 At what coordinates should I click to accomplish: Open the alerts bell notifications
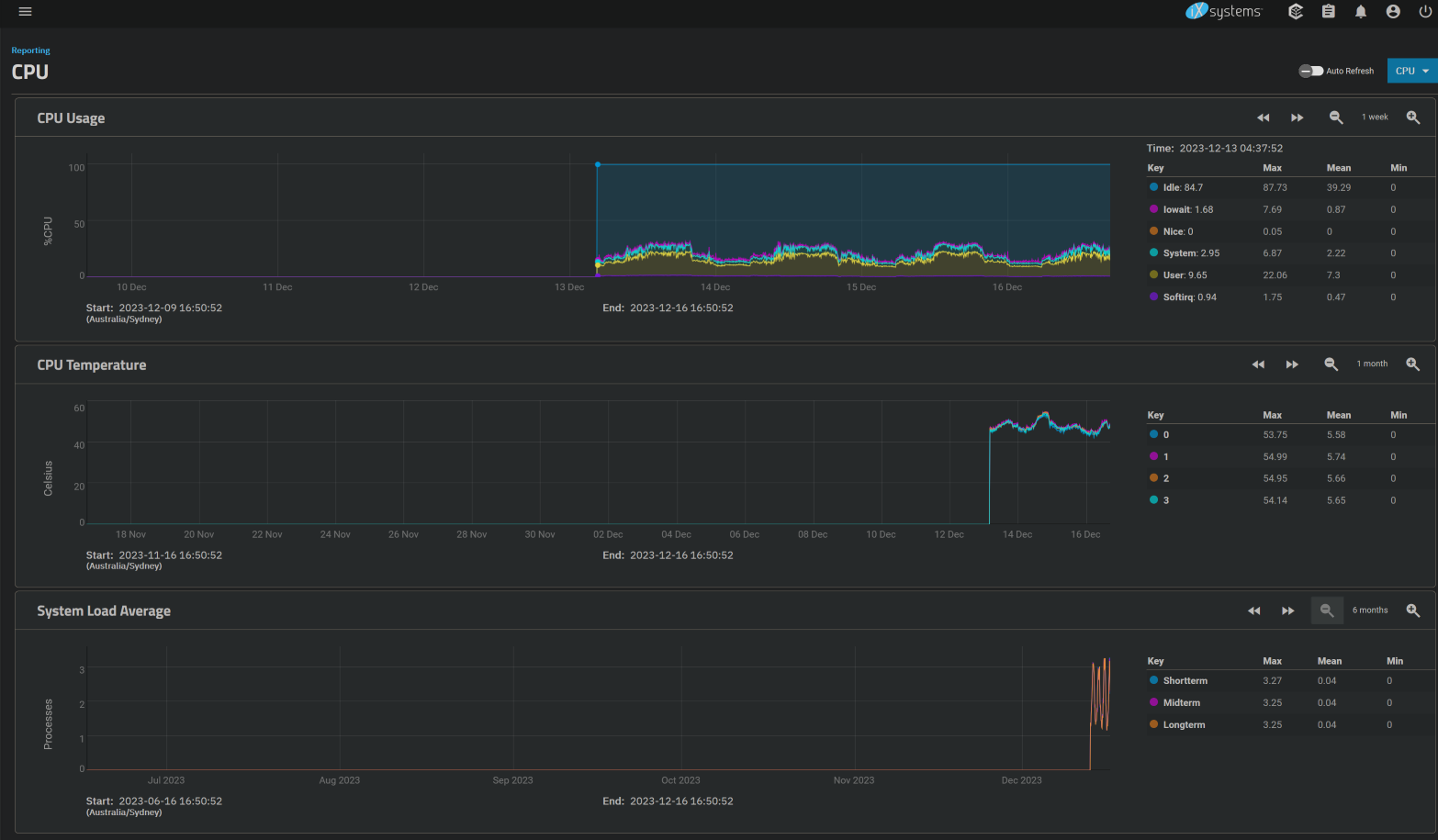point(1361,12)
